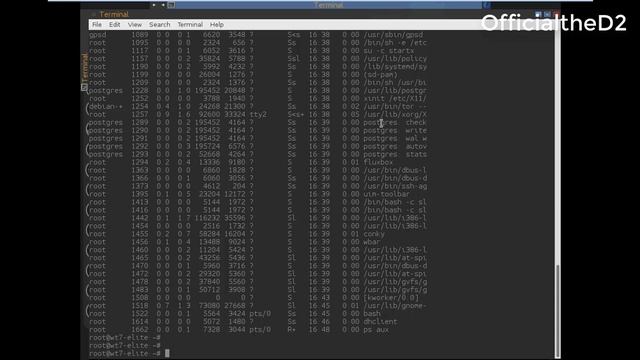This screenshot has width=640, height=360.
Task: Click the '/usr/lib/xorg/X' command text
Action: coord(395,115)
